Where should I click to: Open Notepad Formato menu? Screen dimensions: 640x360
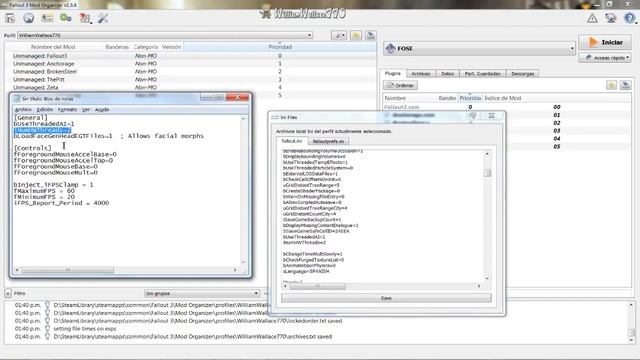(x=67, y=109)
